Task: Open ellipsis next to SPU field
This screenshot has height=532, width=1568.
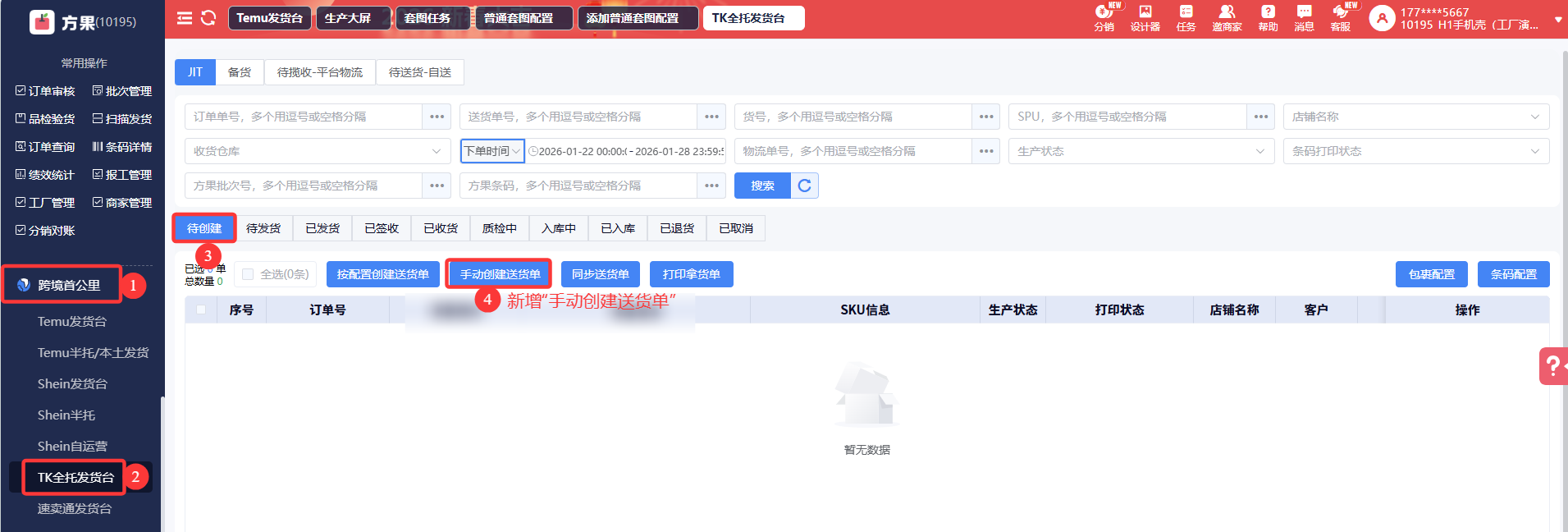Action: point(1261,117)
